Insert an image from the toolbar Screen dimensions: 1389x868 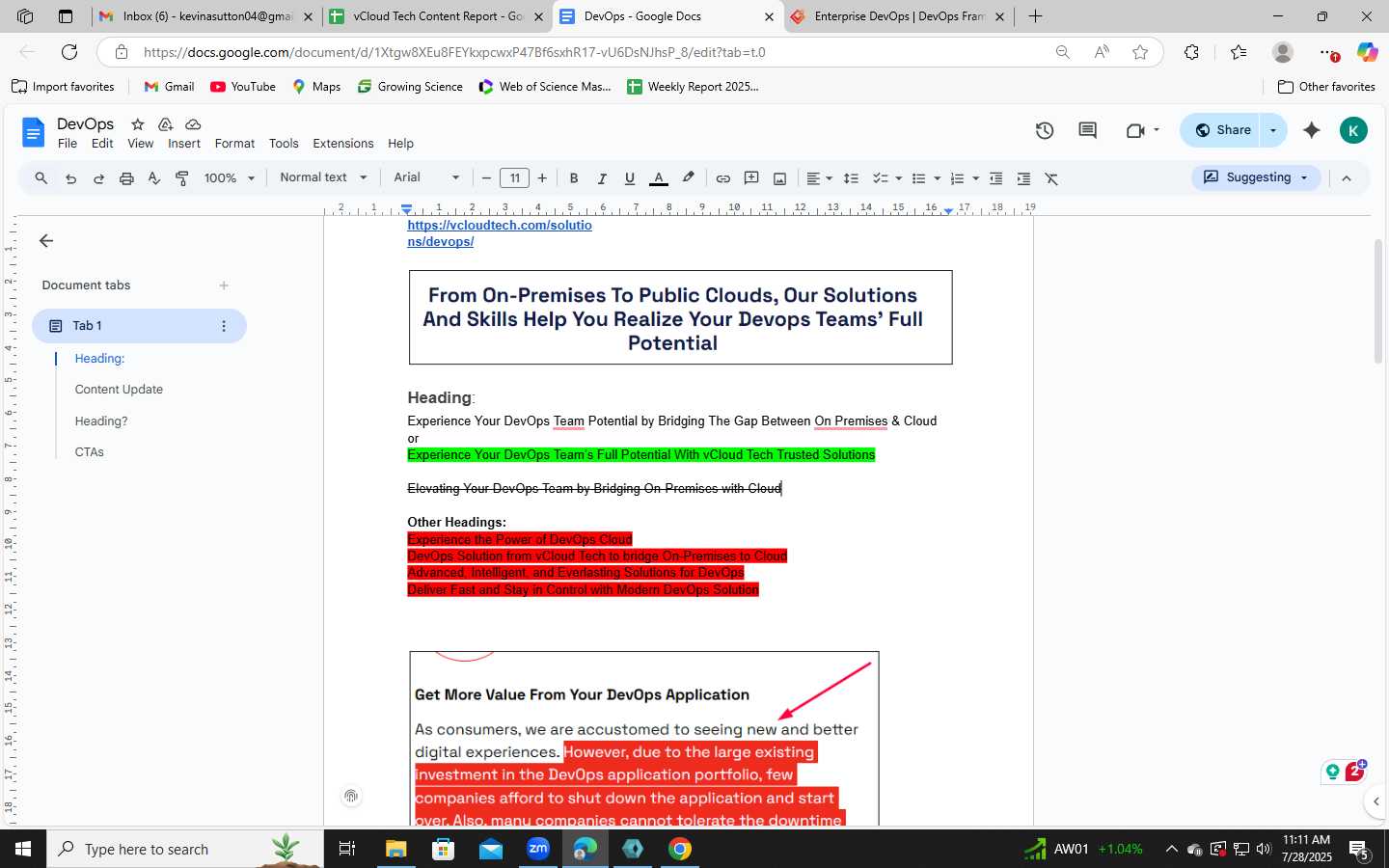click(x=779, y=178)
